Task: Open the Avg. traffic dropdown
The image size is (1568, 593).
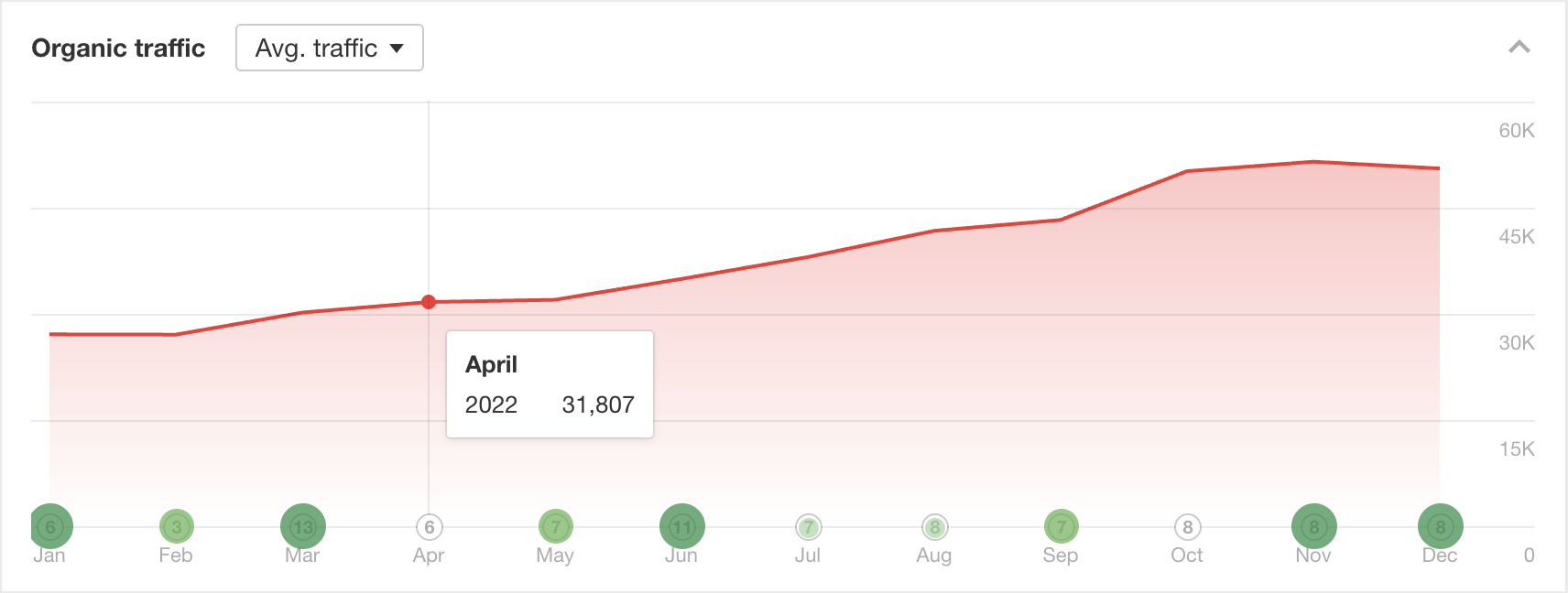Action: point(329,48)
